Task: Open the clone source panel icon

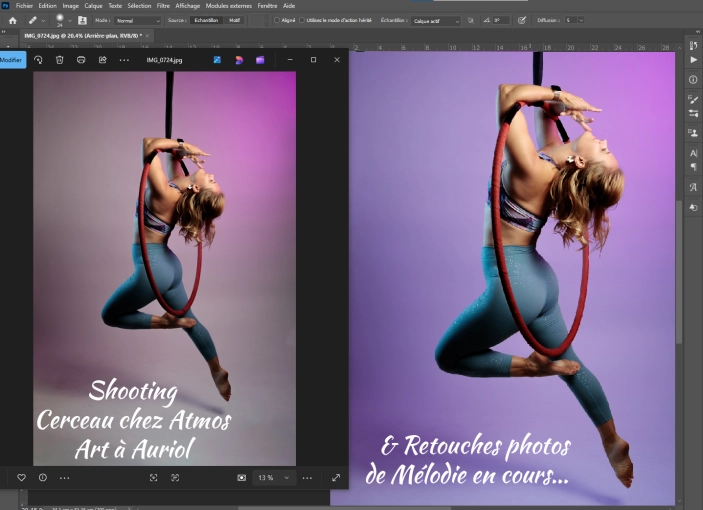Action: [82, 21]
